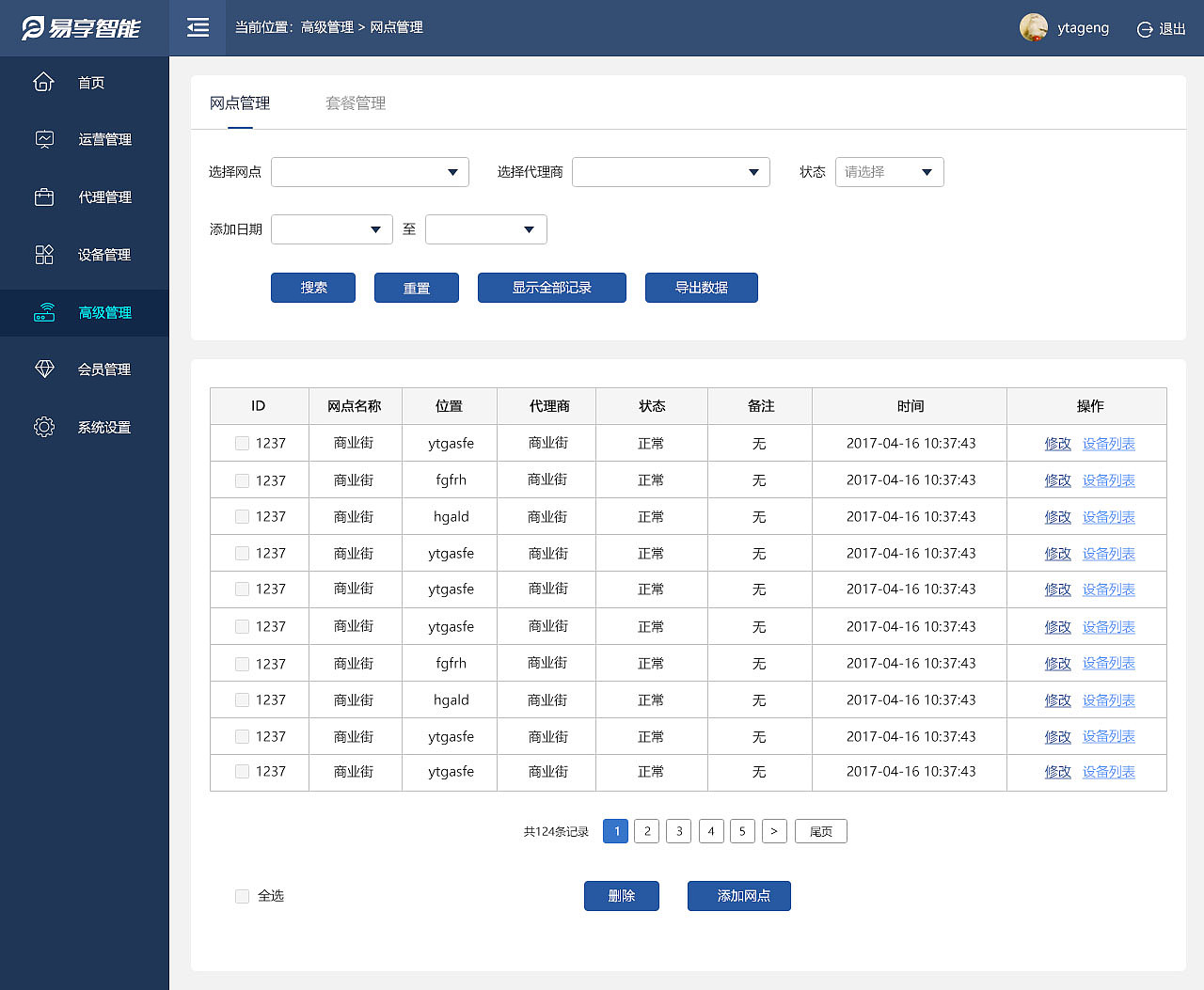Open the 会员管理 diamond icon

coord(44,369)
